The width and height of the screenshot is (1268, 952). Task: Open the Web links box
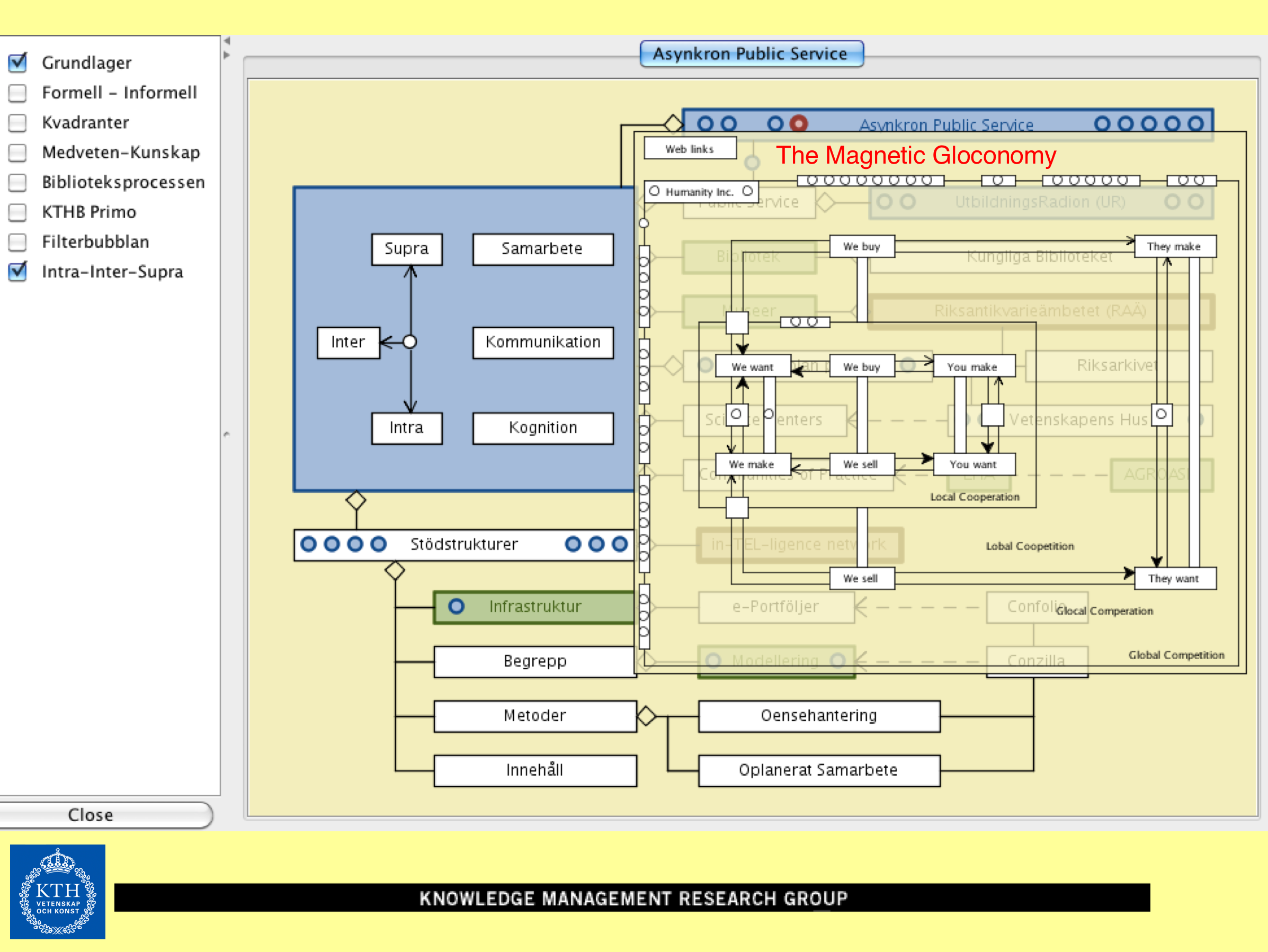click(x=690, y=149)
